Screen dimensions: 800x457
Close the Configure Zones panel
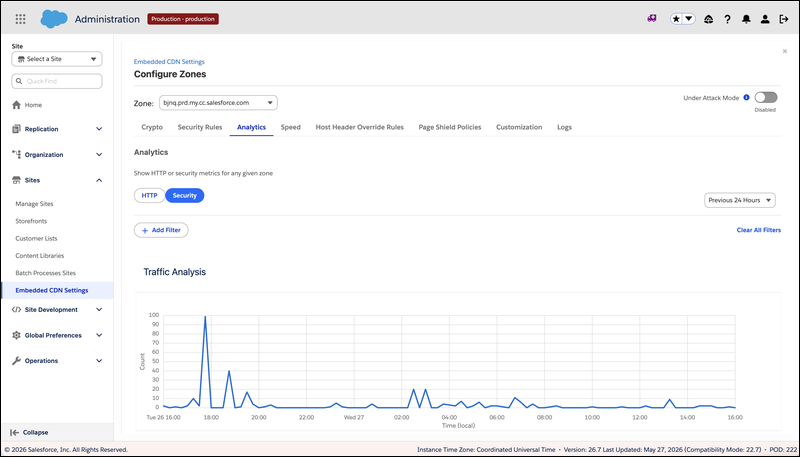pyautogui.click(x=785, y=51)
